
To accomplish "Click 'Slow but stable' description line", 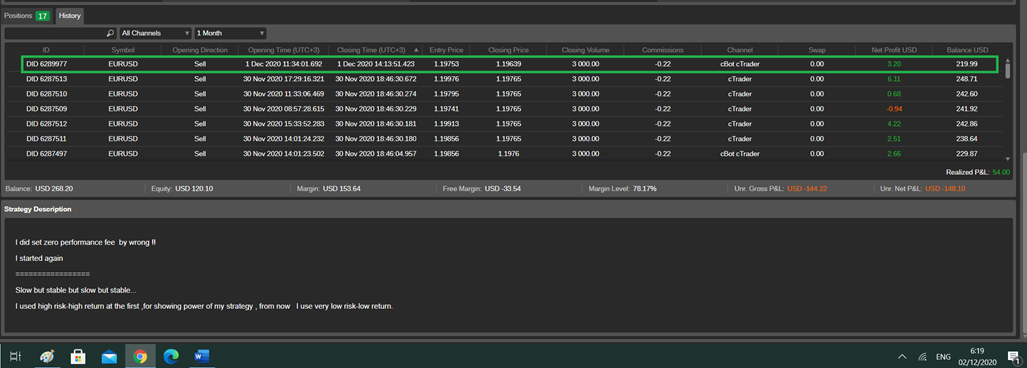I will pos(76,290).
